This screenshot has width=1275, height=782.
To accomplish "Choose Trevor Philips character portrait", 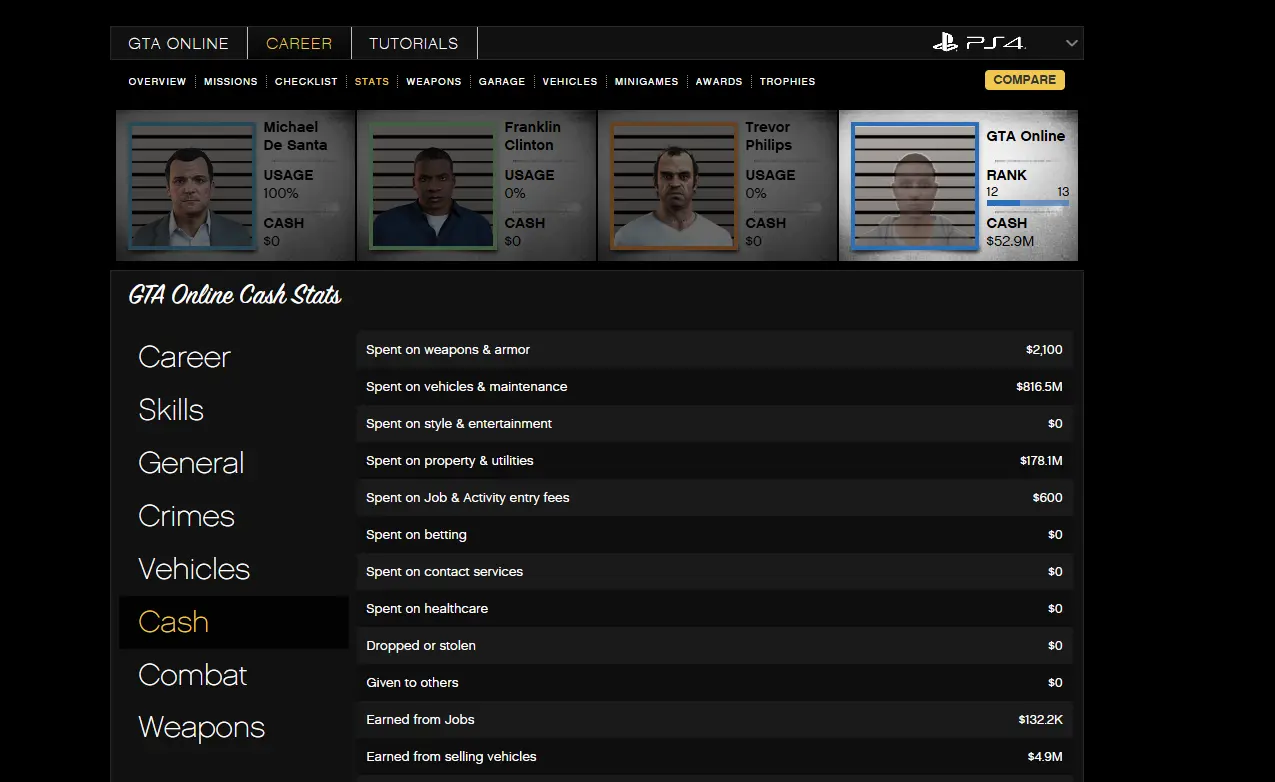I will pyautogui.click(x=673, y=186).
